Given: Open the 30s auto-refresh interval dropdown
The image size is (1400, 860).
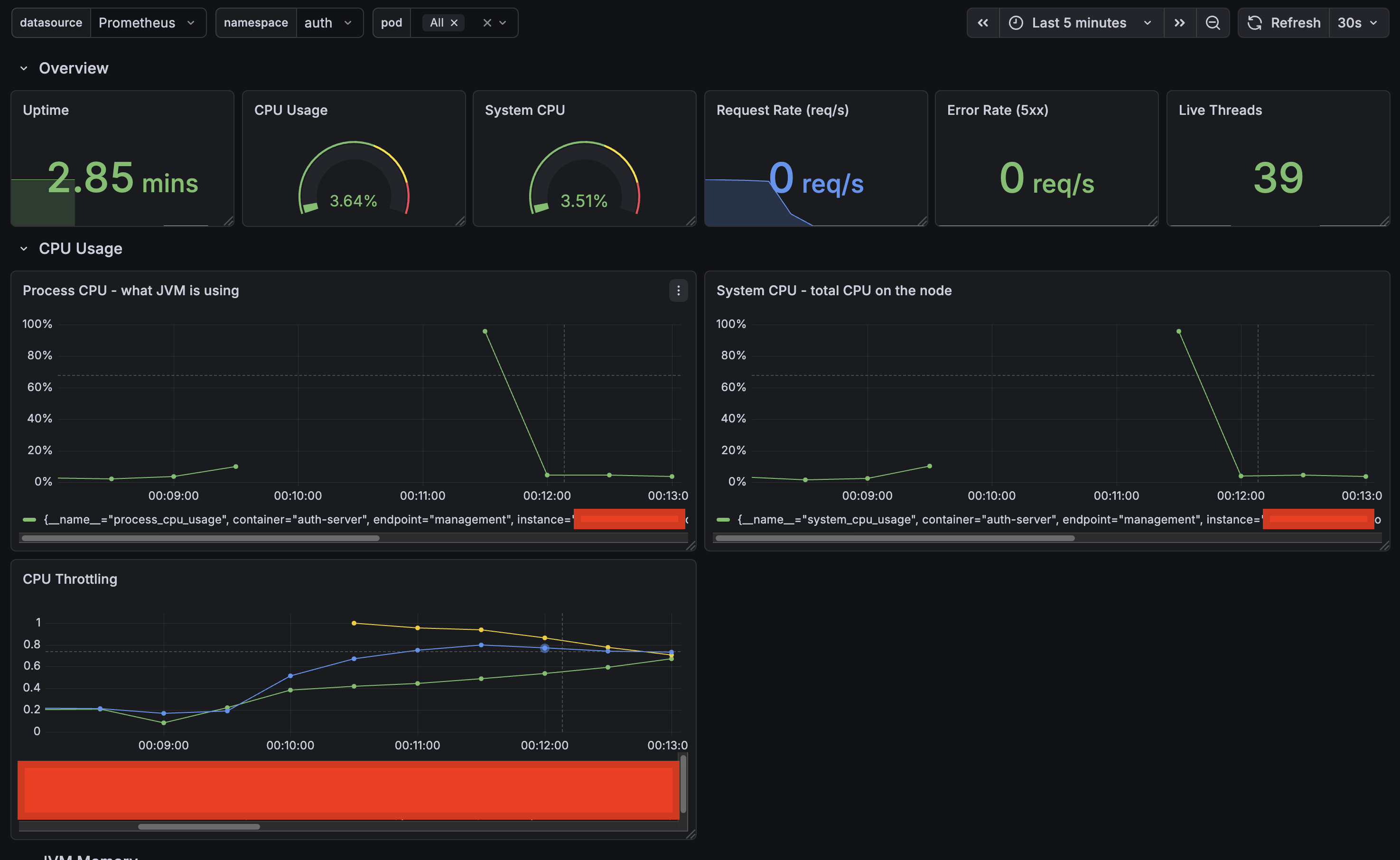Looking at the screenshot, I should (1358, 23).
